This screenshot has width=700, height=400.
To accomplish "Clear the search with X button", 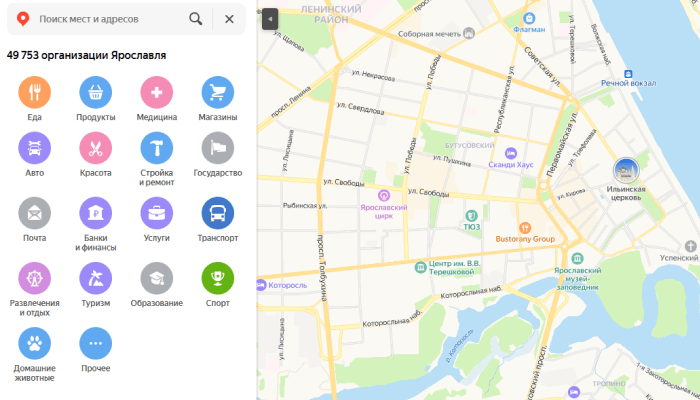I will [229, 19].
